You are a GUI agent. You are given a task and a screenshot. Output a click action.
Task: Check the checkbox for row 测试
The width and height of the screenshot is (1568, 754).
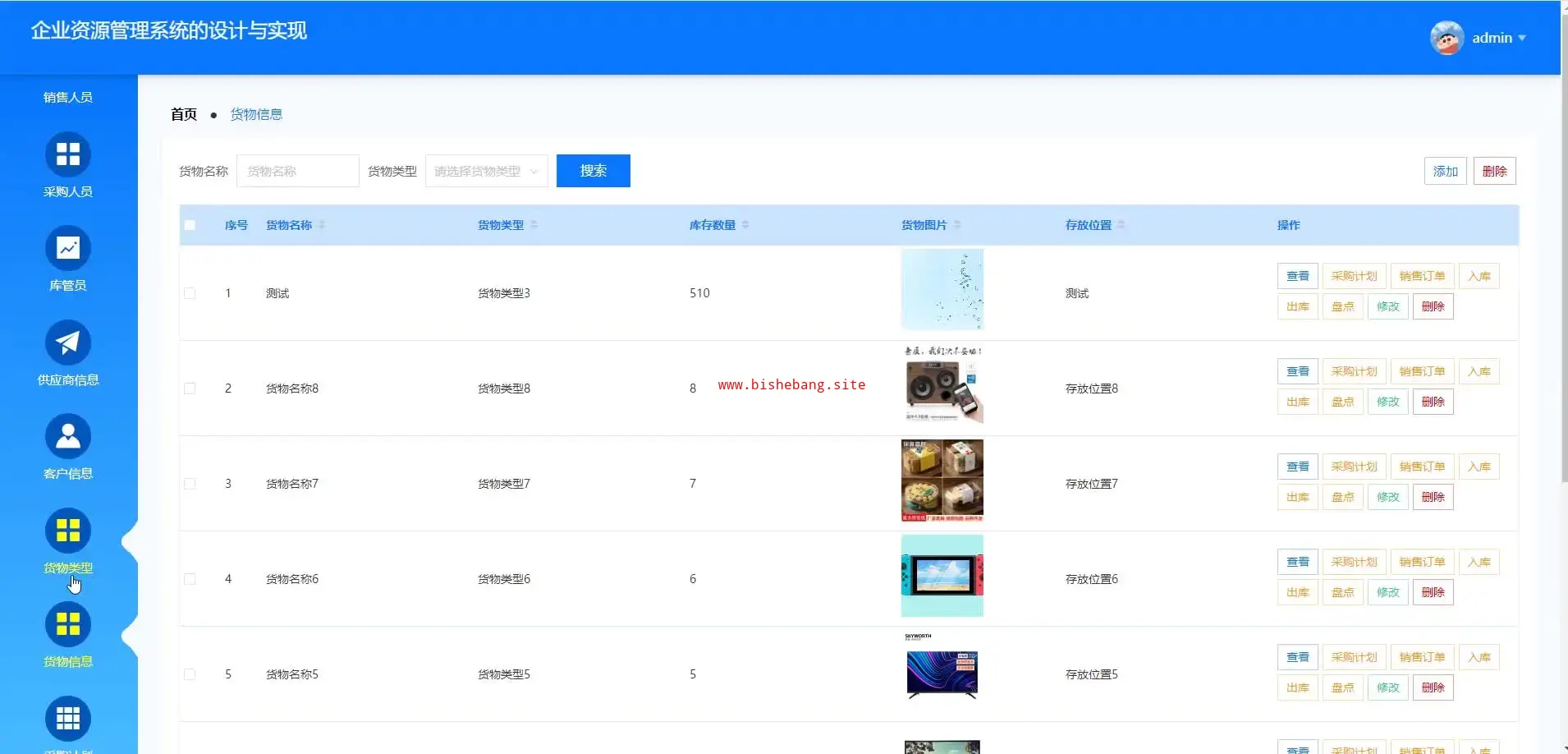point(190,293)
